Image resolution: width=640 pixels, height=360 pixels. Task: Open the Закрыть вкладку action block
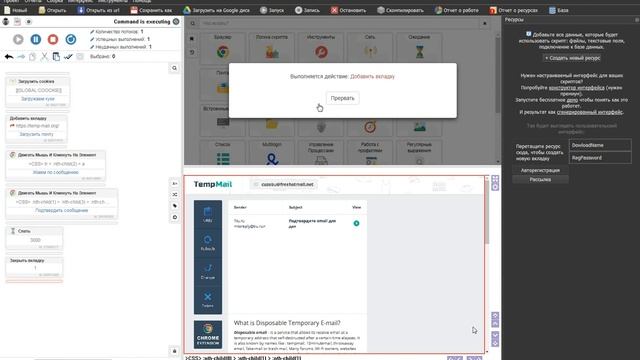click(x=34, y=267)
